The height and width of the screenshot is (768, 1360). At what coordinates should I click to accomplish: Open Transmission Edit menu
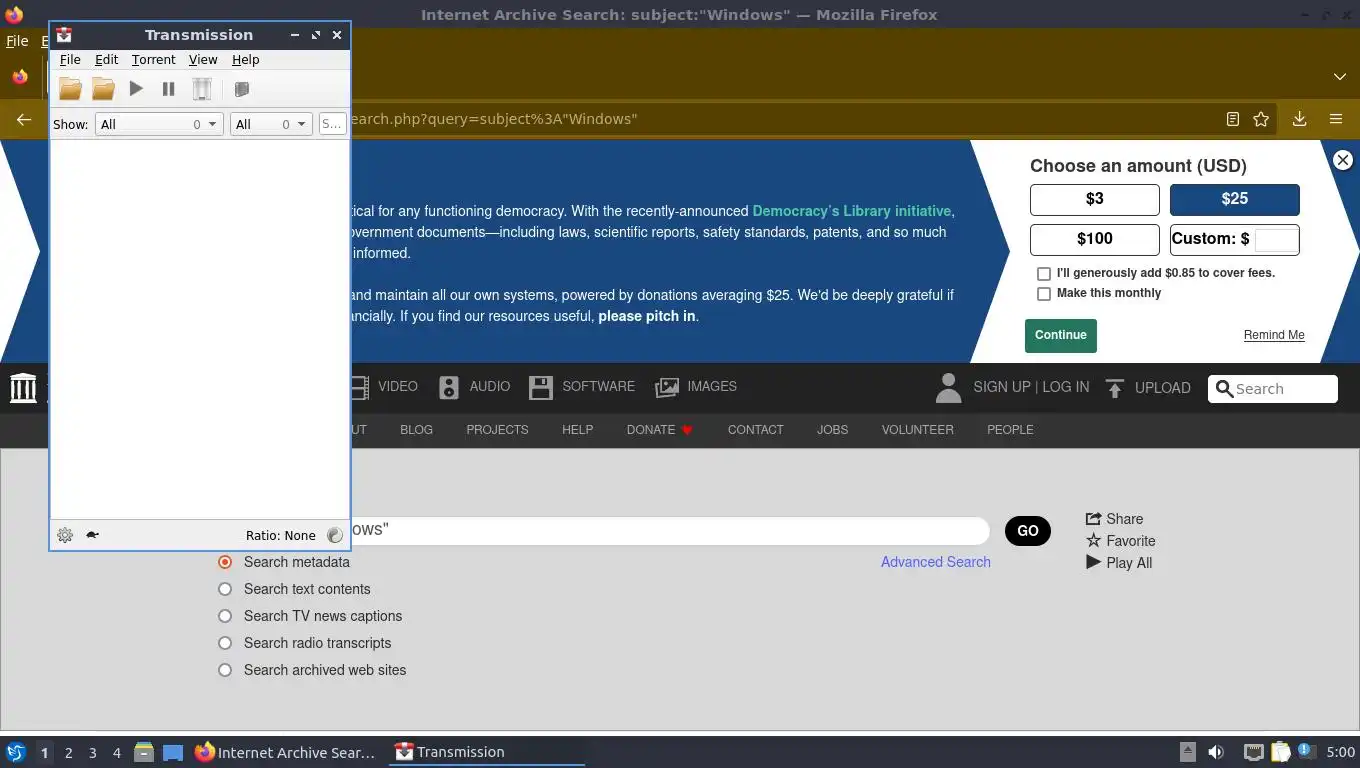[106, 60]
